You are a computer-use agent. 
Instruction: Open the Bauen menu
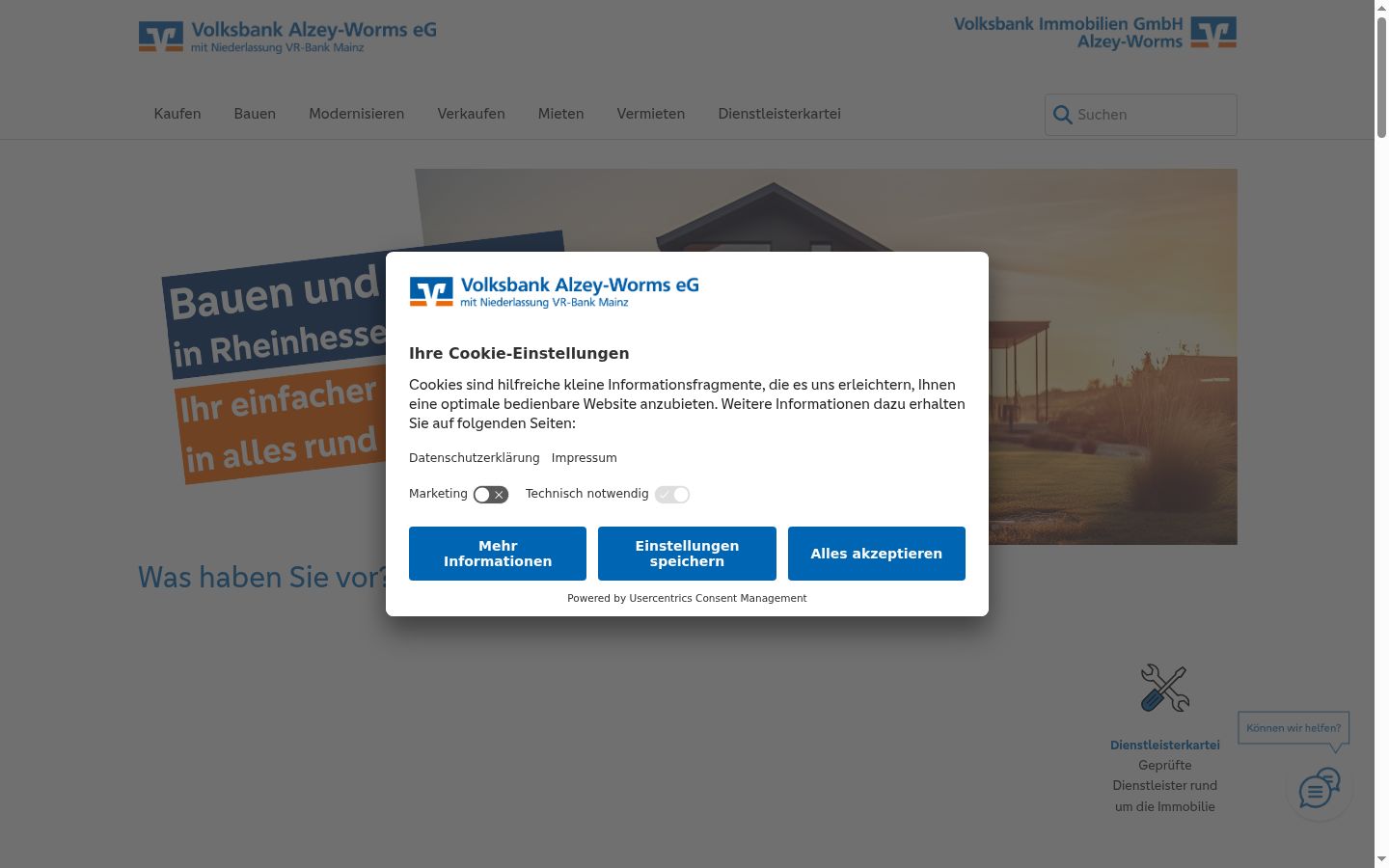(x=255, y=114)
